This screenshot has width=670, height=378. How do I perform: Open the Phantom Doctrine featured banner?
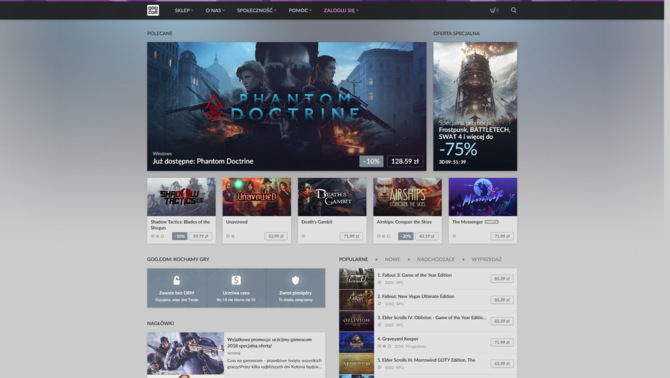(x=287, y=106)
